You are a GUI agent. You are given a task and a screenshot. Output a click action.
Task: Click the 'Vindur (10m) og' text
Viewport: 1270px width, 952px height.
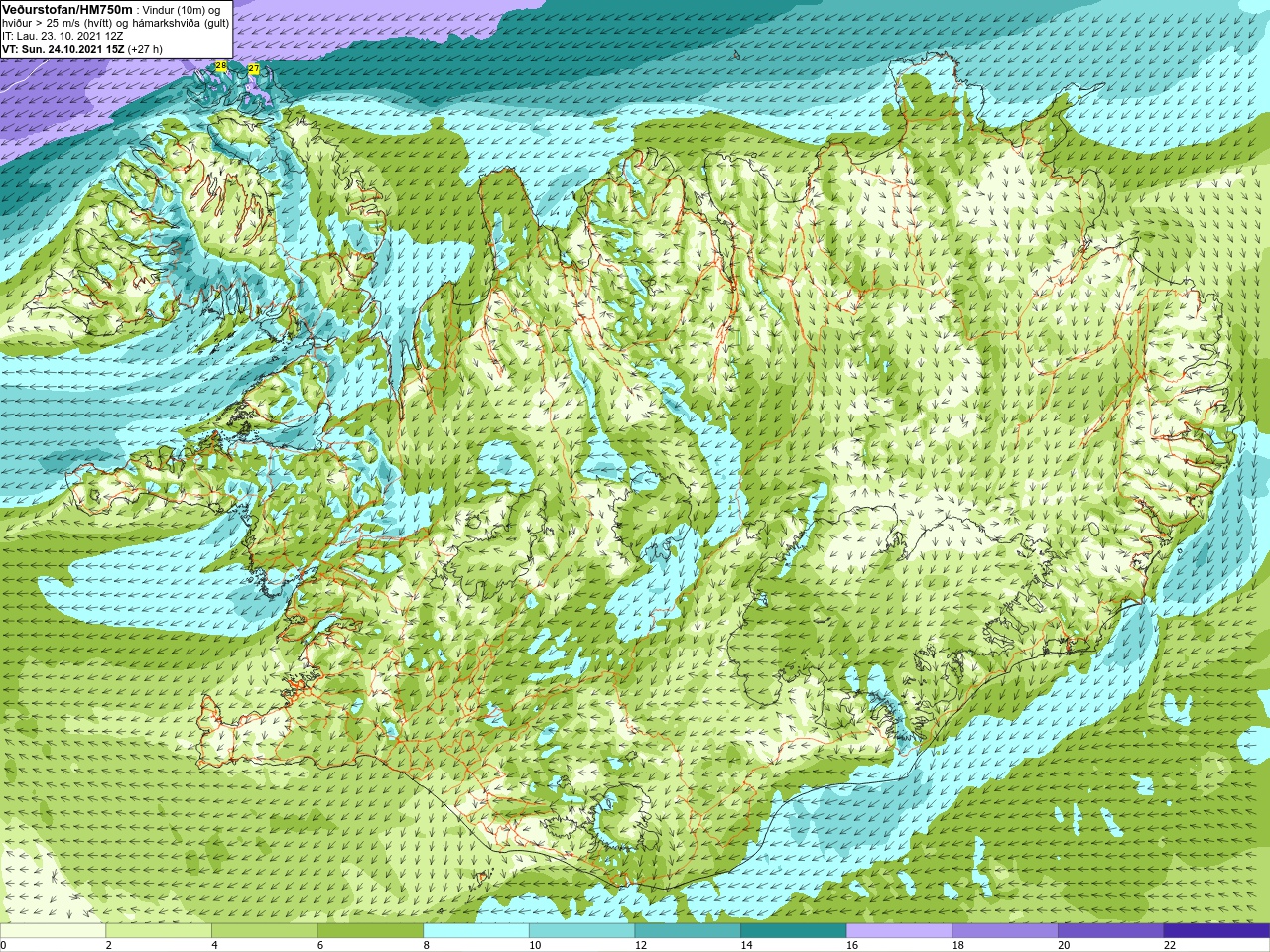183,10
